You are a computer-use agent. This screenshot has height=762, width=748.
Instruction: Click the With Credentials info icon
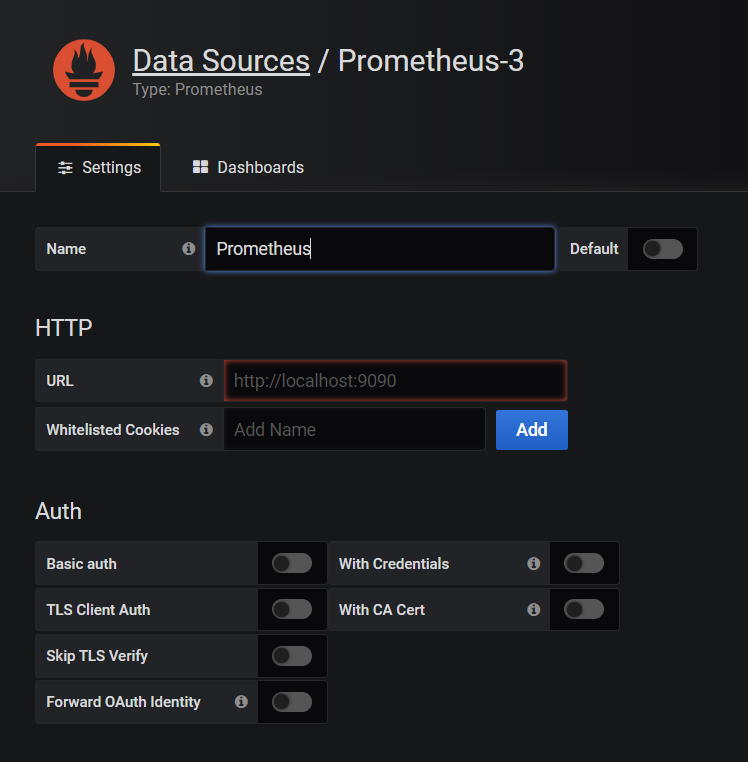pyautogui.click(x=534, y=563)
